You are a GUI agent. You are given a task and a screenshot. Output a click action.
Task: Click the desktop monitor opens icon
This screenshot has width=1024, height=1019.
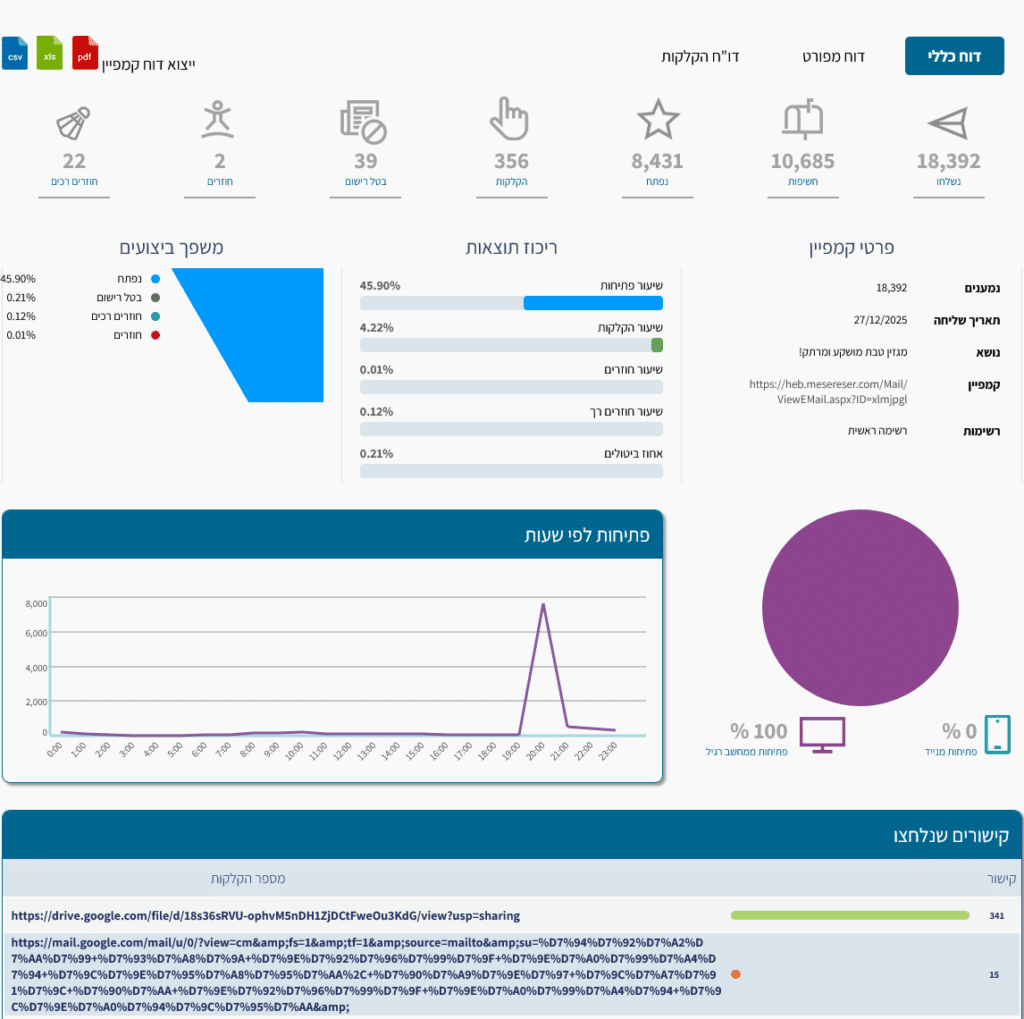click(821, 735)
